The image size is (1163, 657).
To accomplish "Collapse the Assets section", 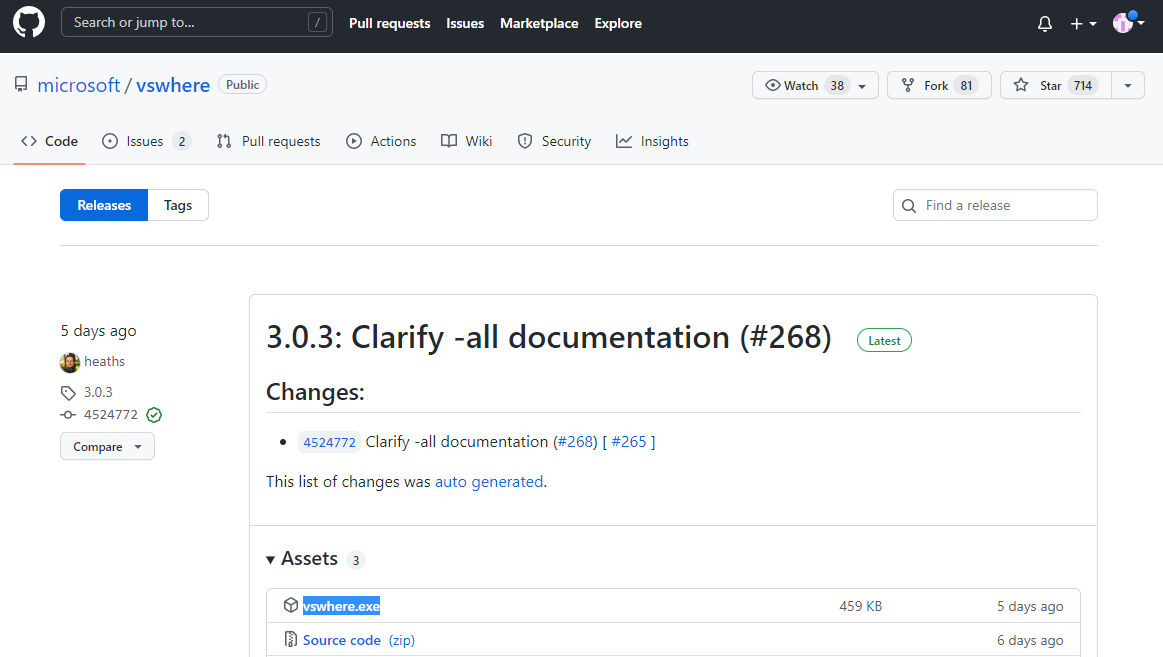I will pos(302,558).
